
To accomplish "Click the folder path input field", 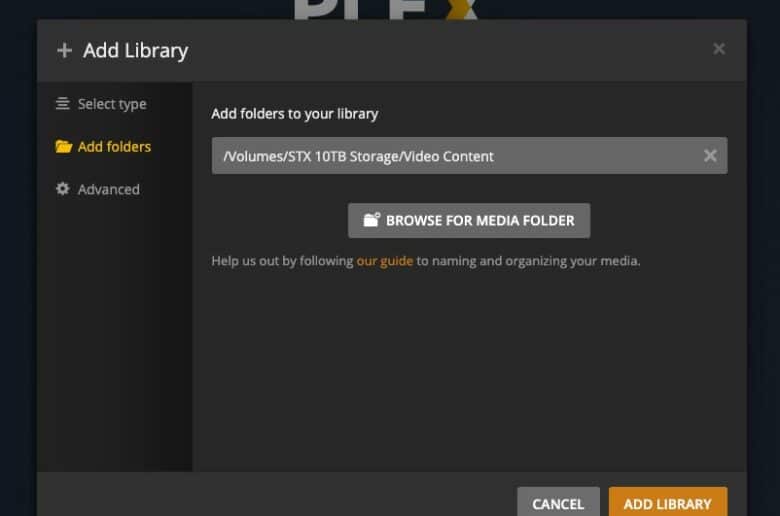I will pos(469,156).
